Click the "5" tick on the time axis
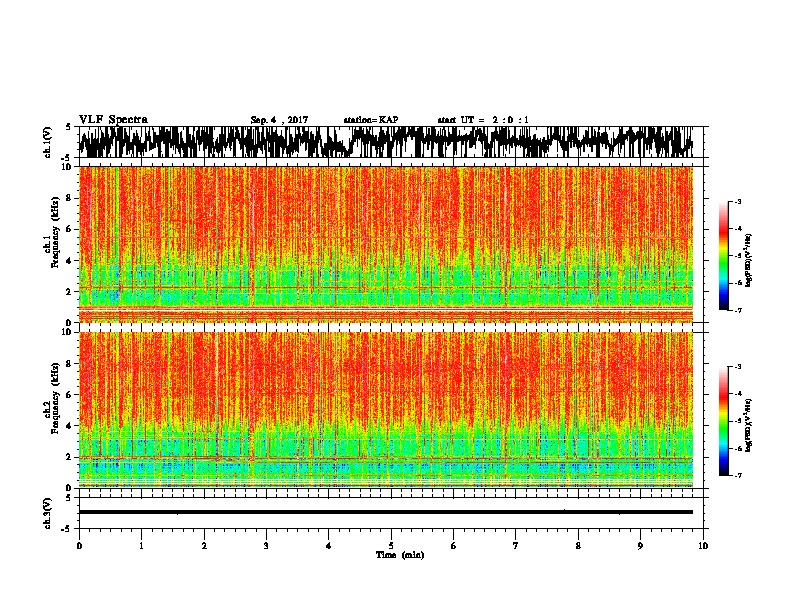 391,546
